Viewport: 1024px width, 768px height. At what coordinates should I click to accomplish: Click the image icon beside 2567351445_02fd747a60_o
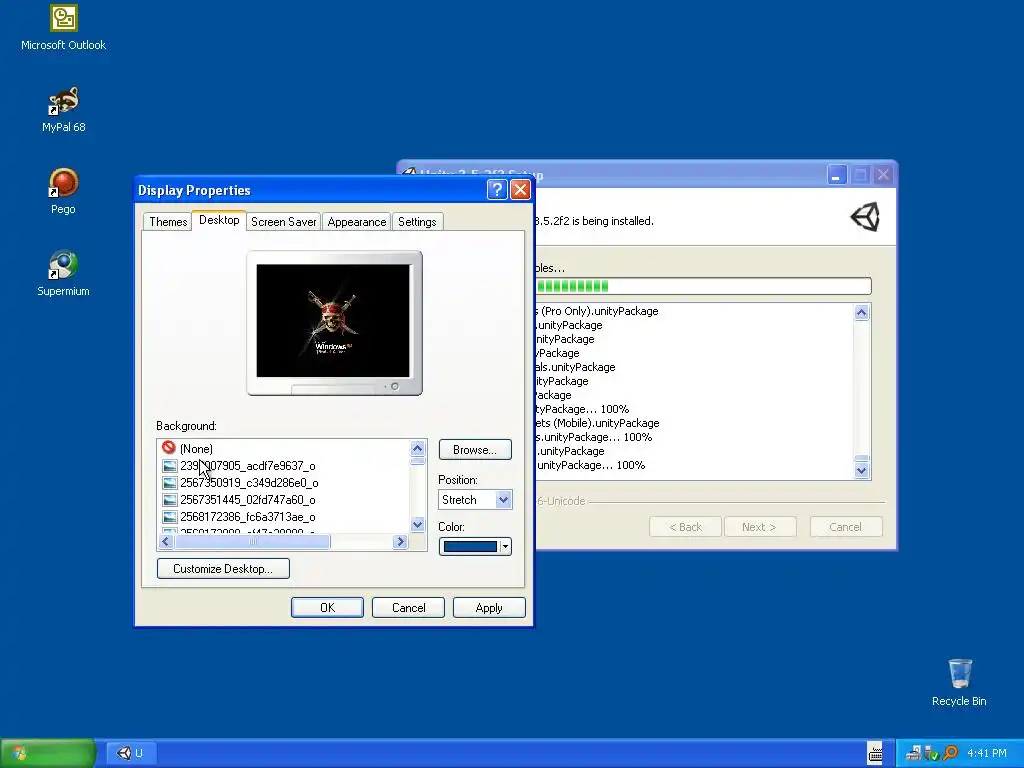pyautogui.click(x=170, y=500)
